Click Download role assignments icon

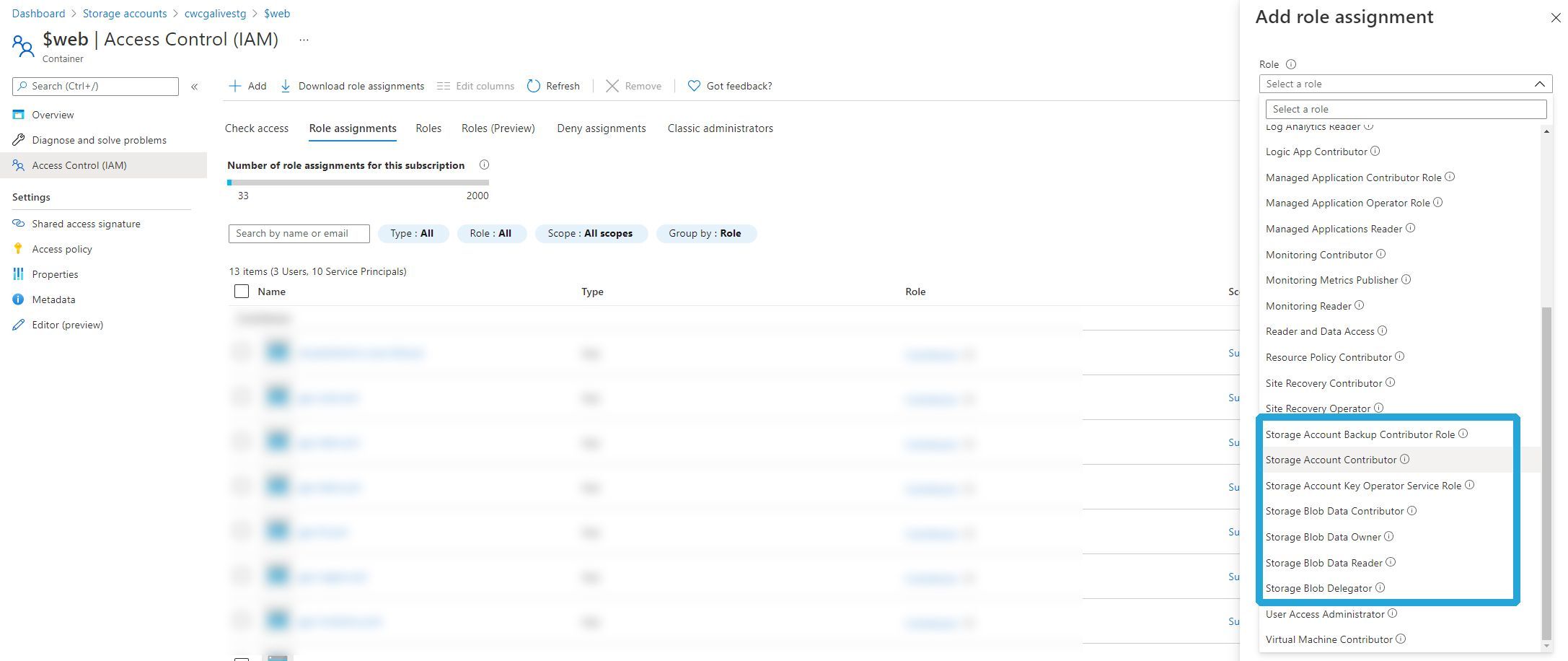286,86
